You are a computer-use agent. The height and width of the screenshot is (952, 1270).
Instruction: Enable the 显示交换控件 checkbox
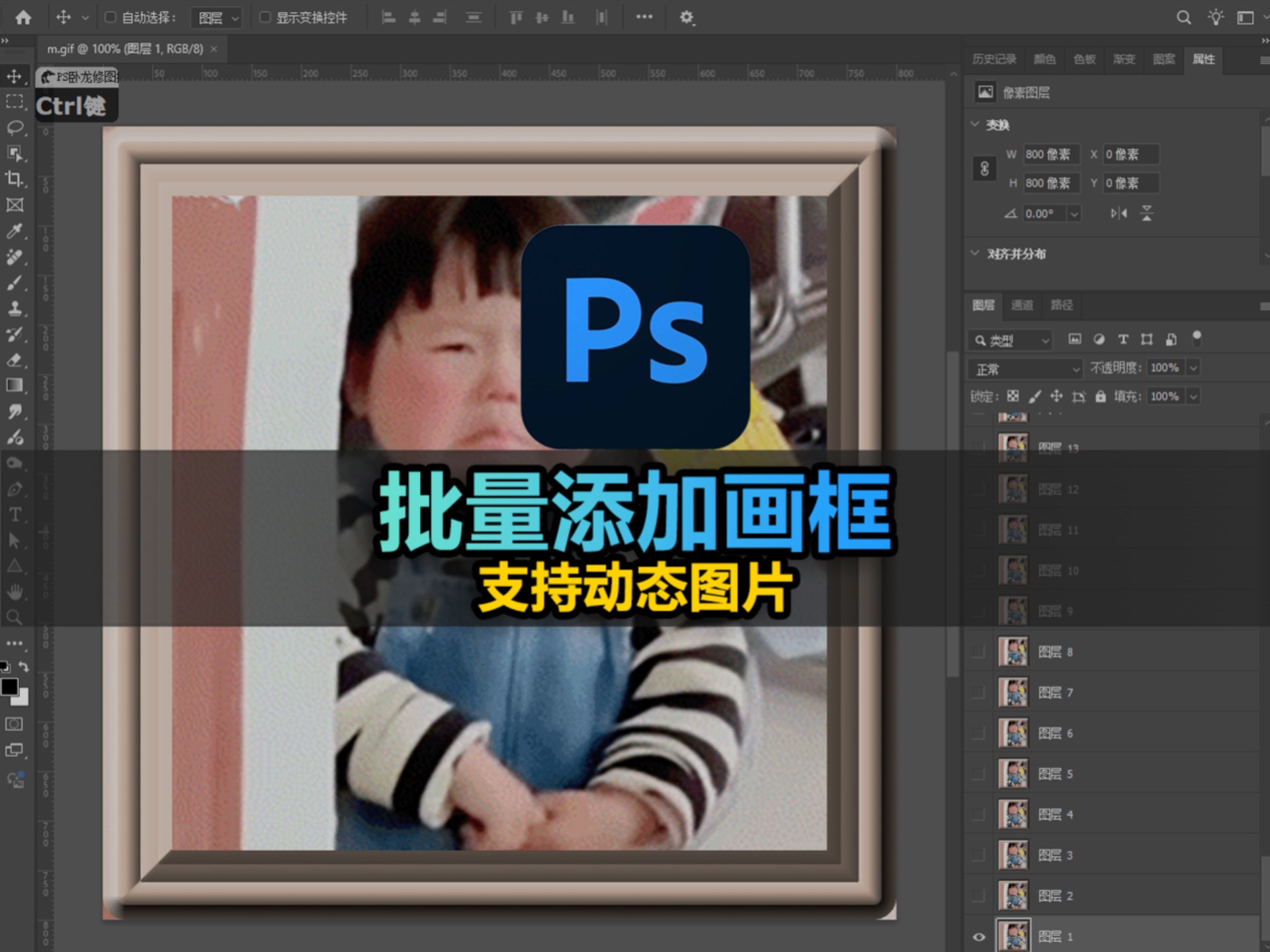[265, 17]
